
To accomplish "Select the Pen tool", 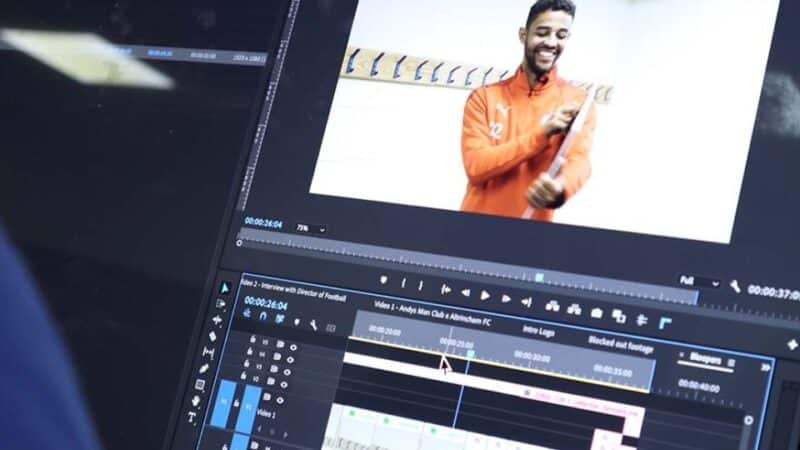I will [x=204, y=368].
